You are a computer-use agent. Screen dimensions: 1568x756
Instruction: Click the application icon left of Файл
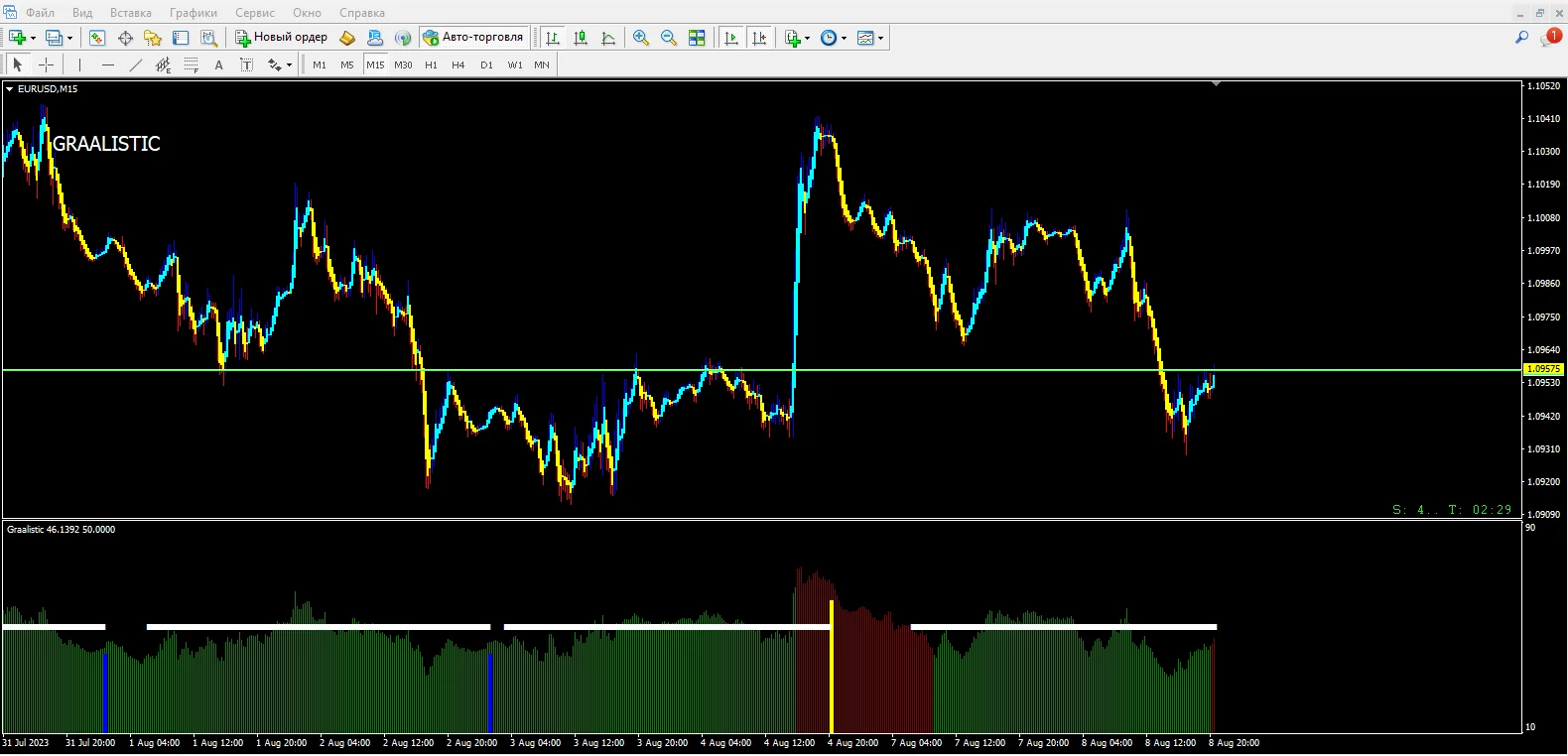(10, 12)
